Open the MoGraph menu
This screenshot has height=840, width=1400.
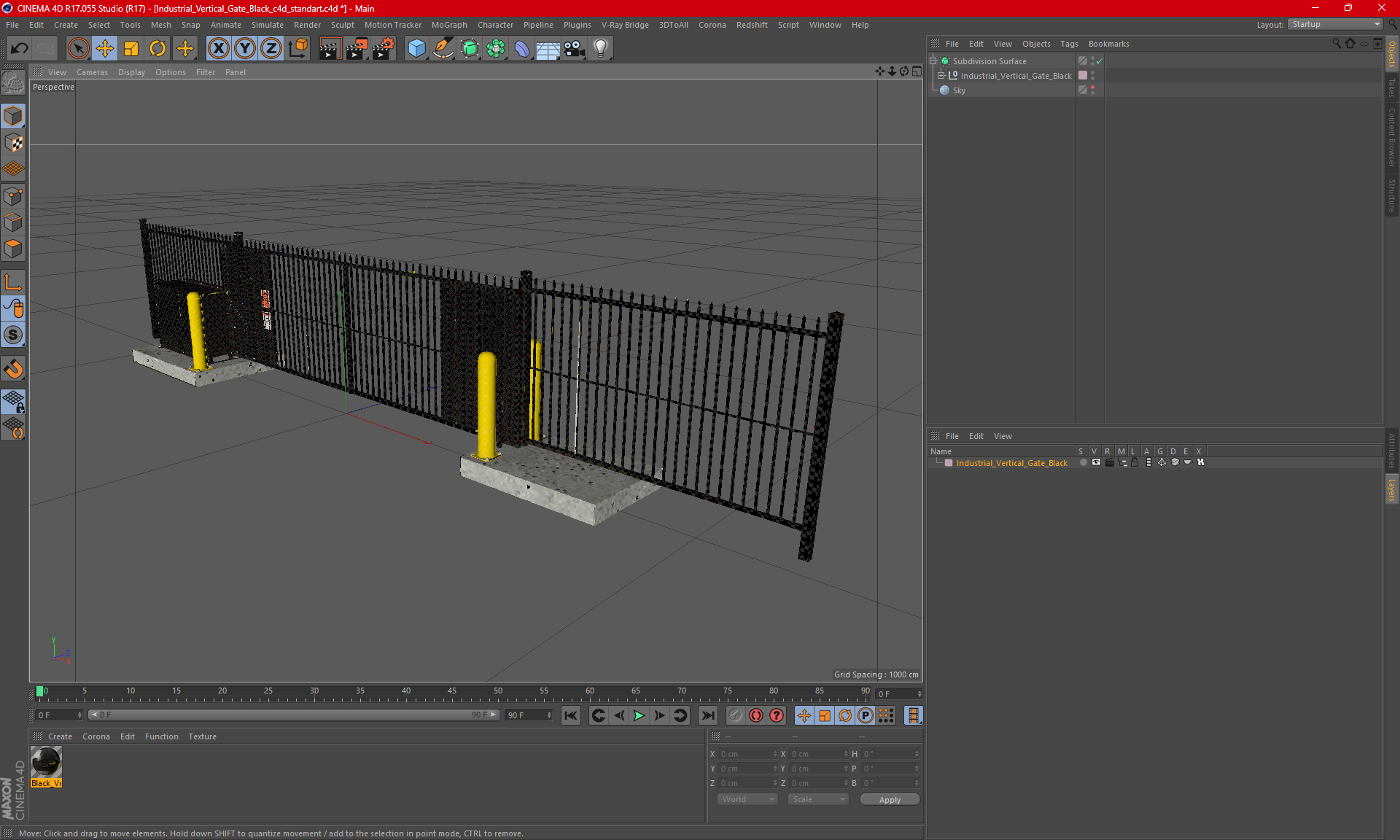pyautogui.click(x=449, y=25)
